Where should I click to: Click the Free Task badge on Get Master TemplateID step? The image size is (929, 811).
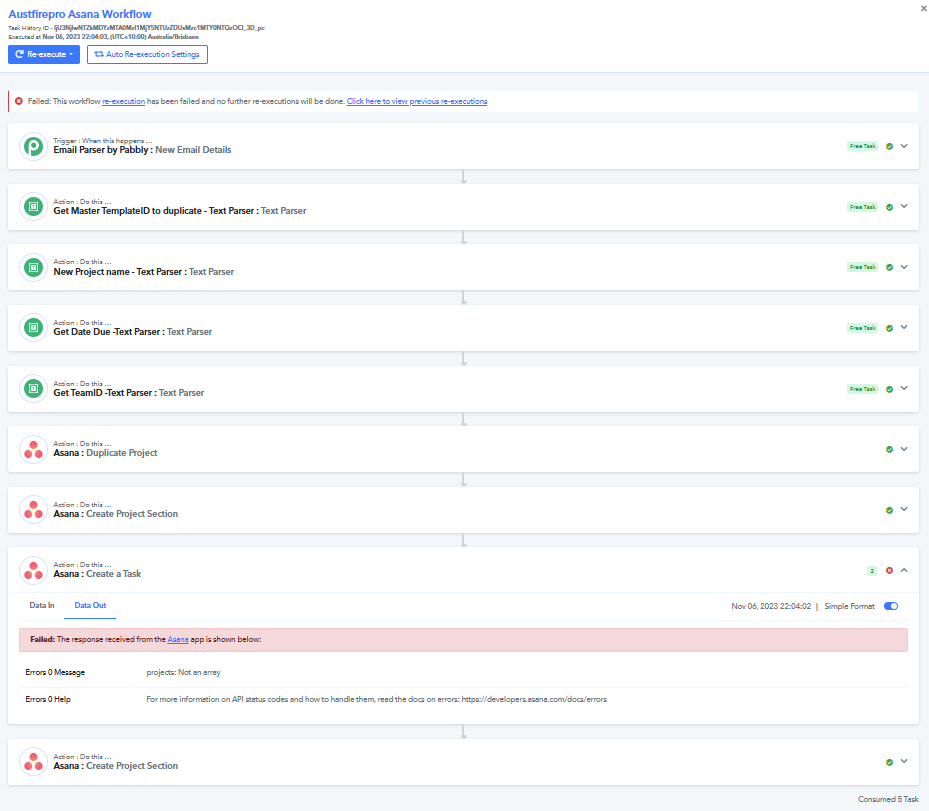862,207
